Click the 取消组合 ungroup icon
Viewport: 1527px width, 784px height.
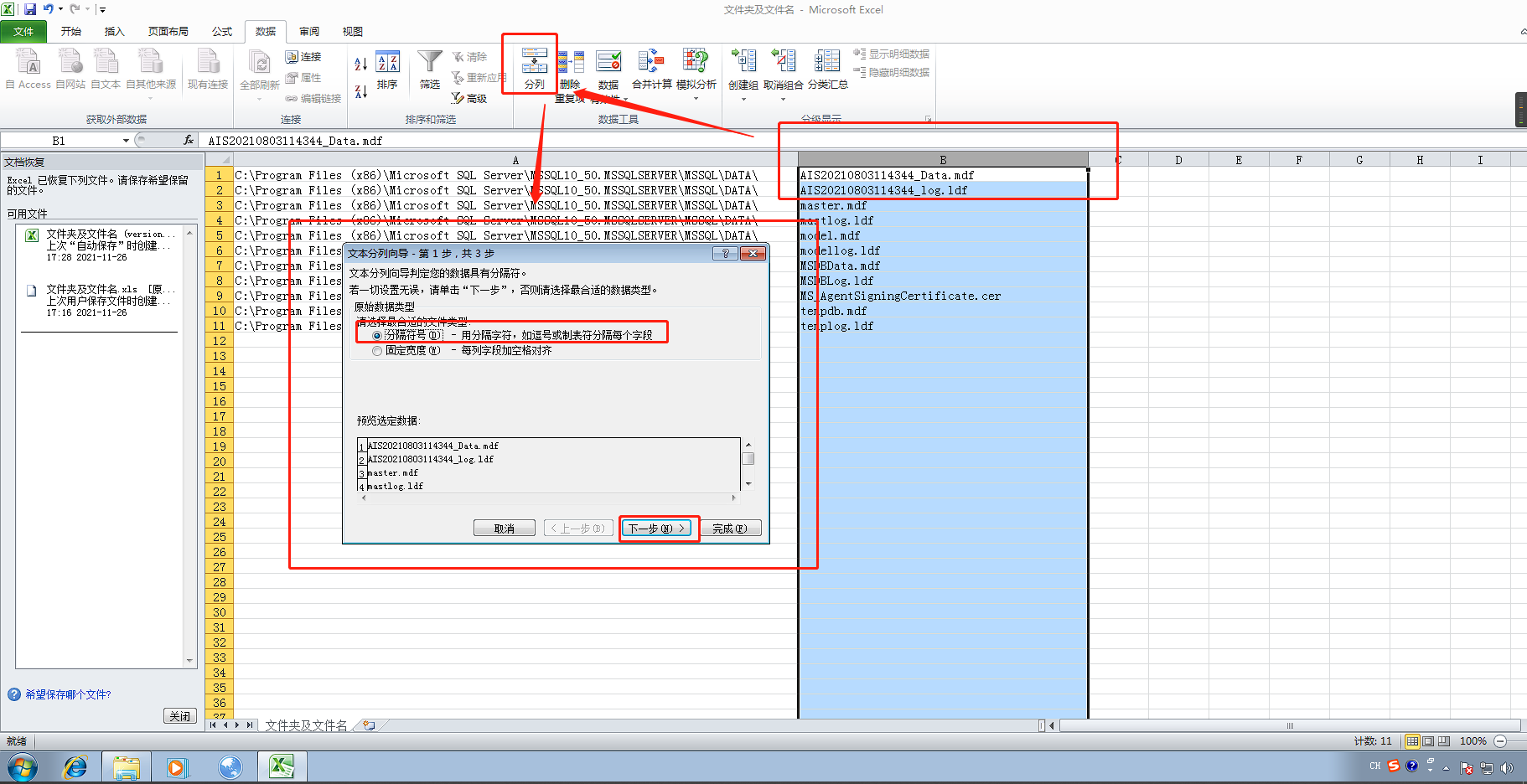click(783, 61)
